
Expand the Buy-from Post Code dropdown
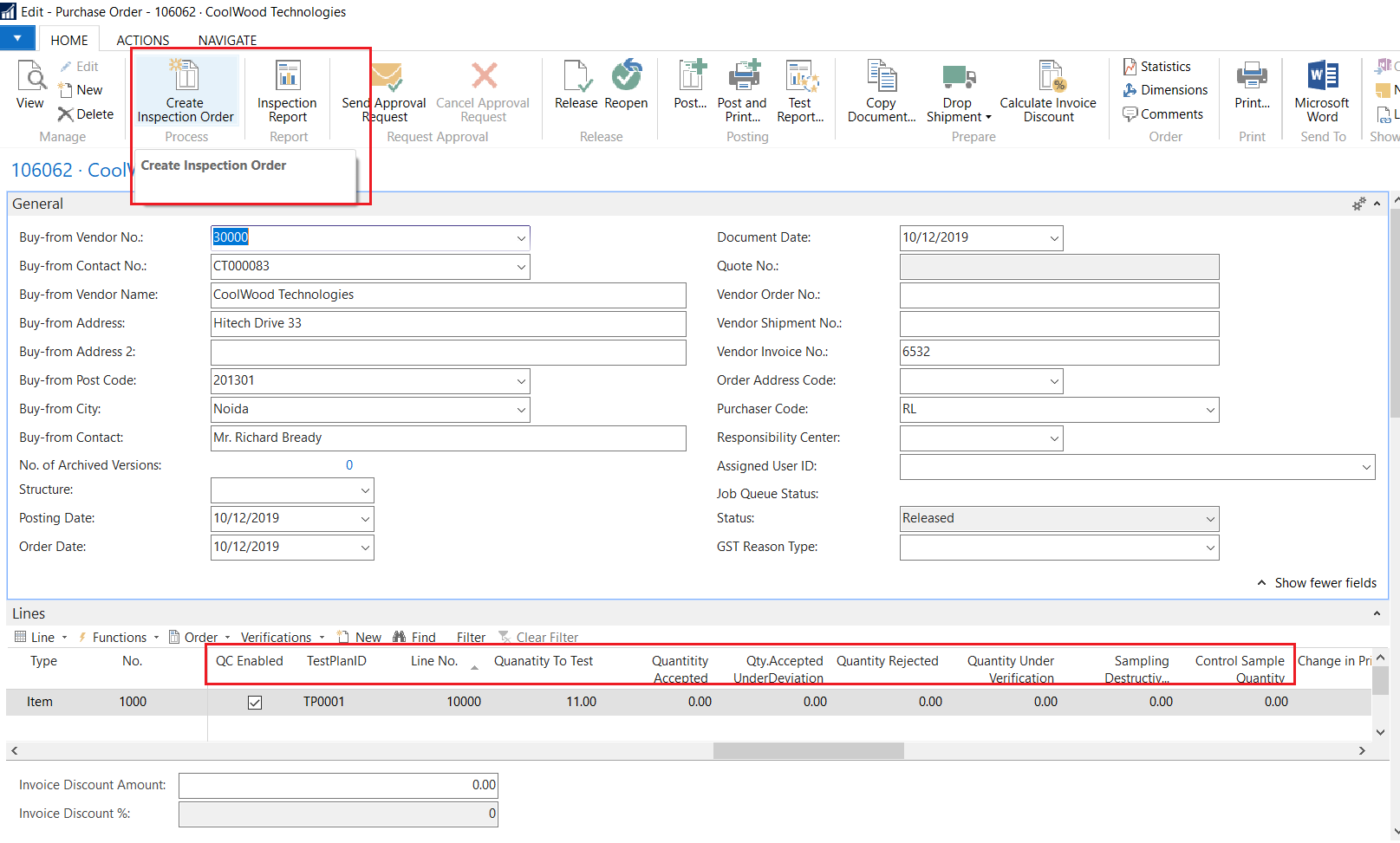pos(521,381)
